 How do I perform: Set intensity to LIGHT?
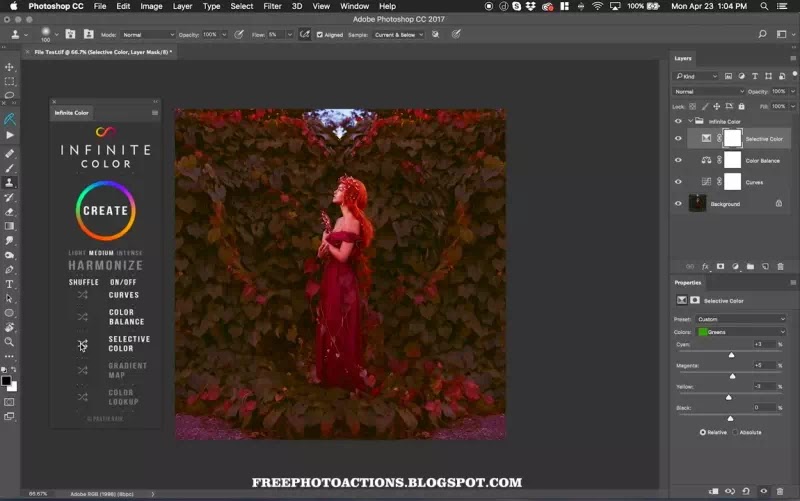tap(77, 253)
